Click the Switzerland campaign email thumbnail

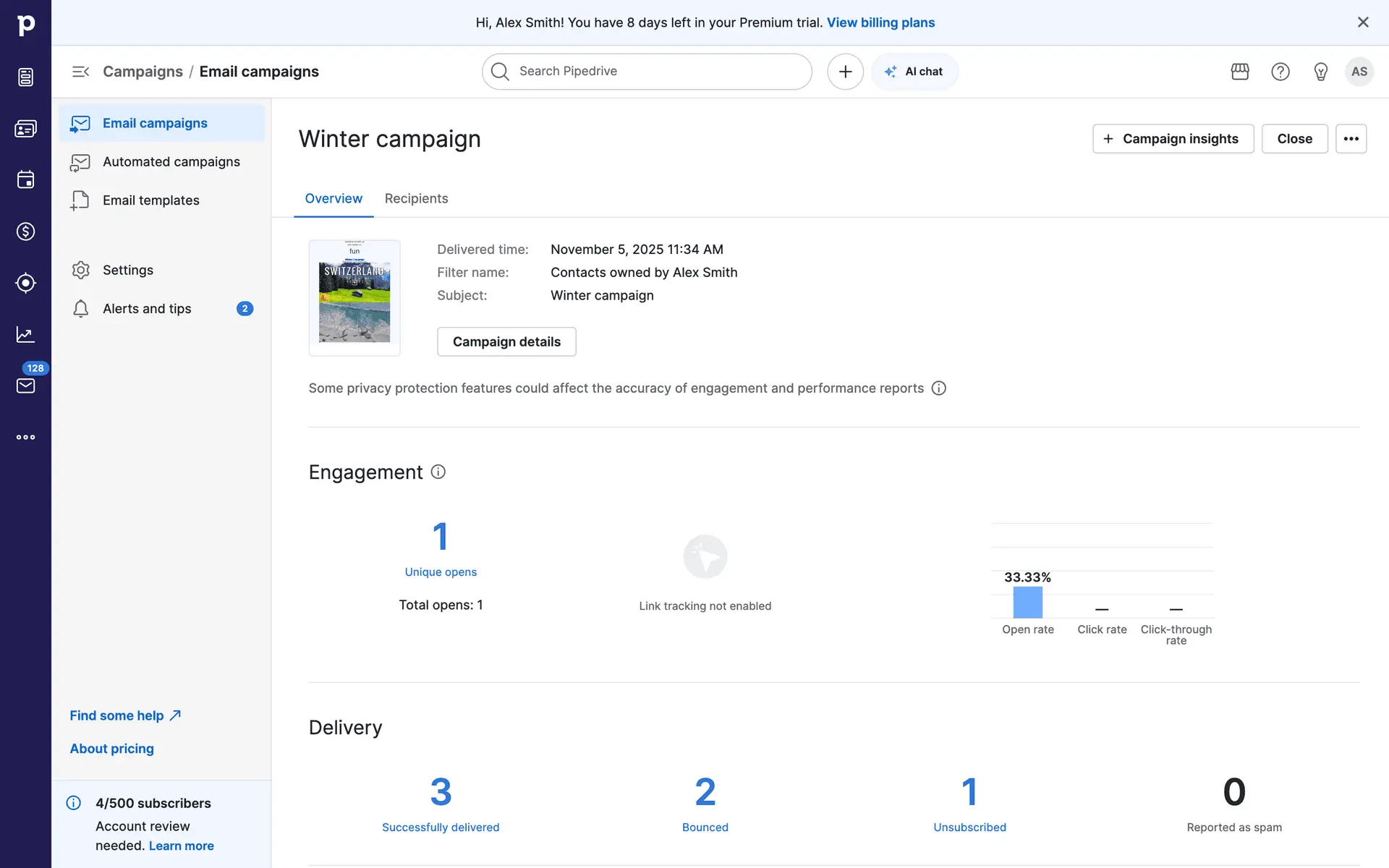pyautogui.click(x=354, y=298)
